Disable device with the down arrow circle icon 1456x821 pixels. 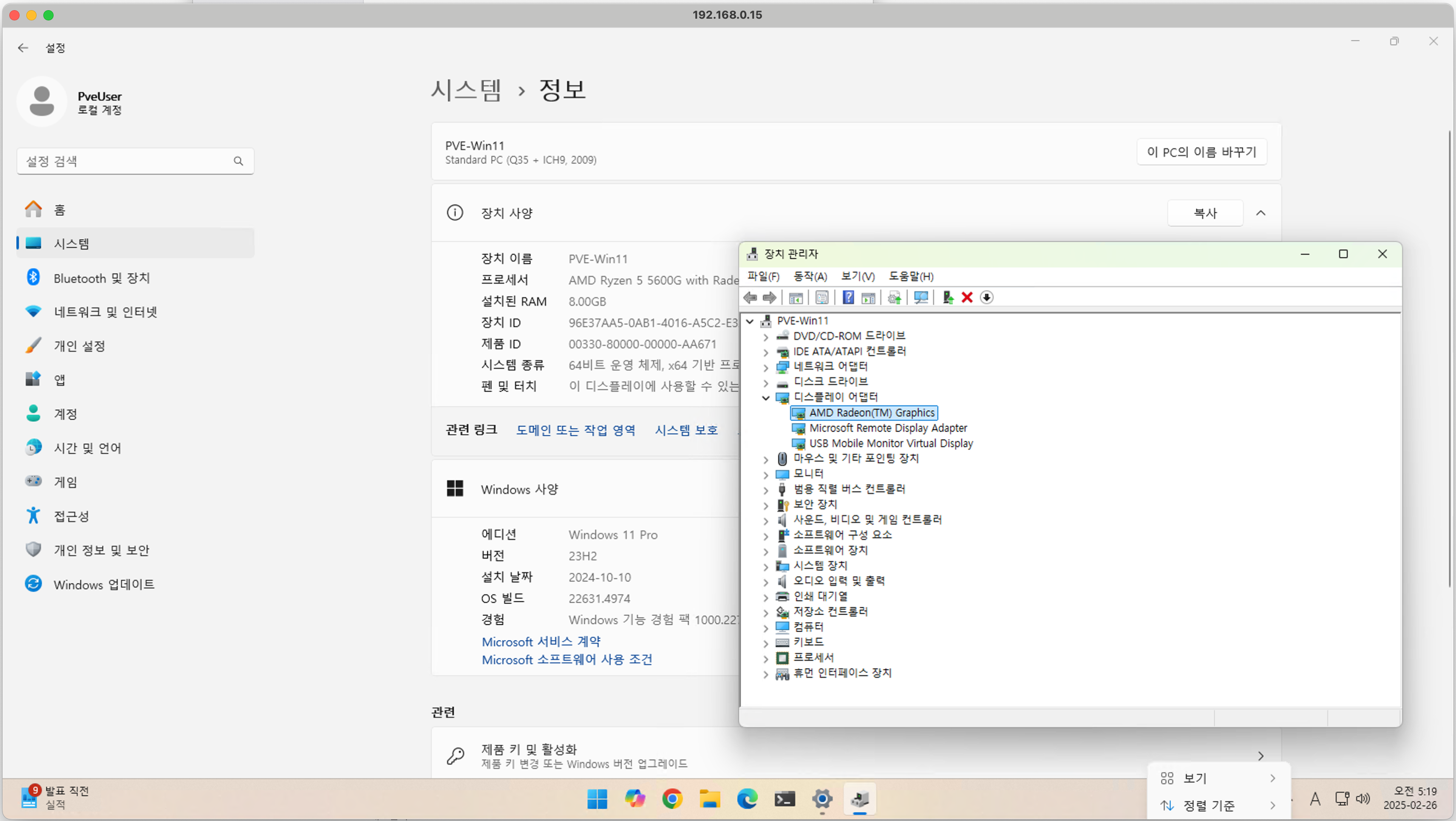(986, 297)
